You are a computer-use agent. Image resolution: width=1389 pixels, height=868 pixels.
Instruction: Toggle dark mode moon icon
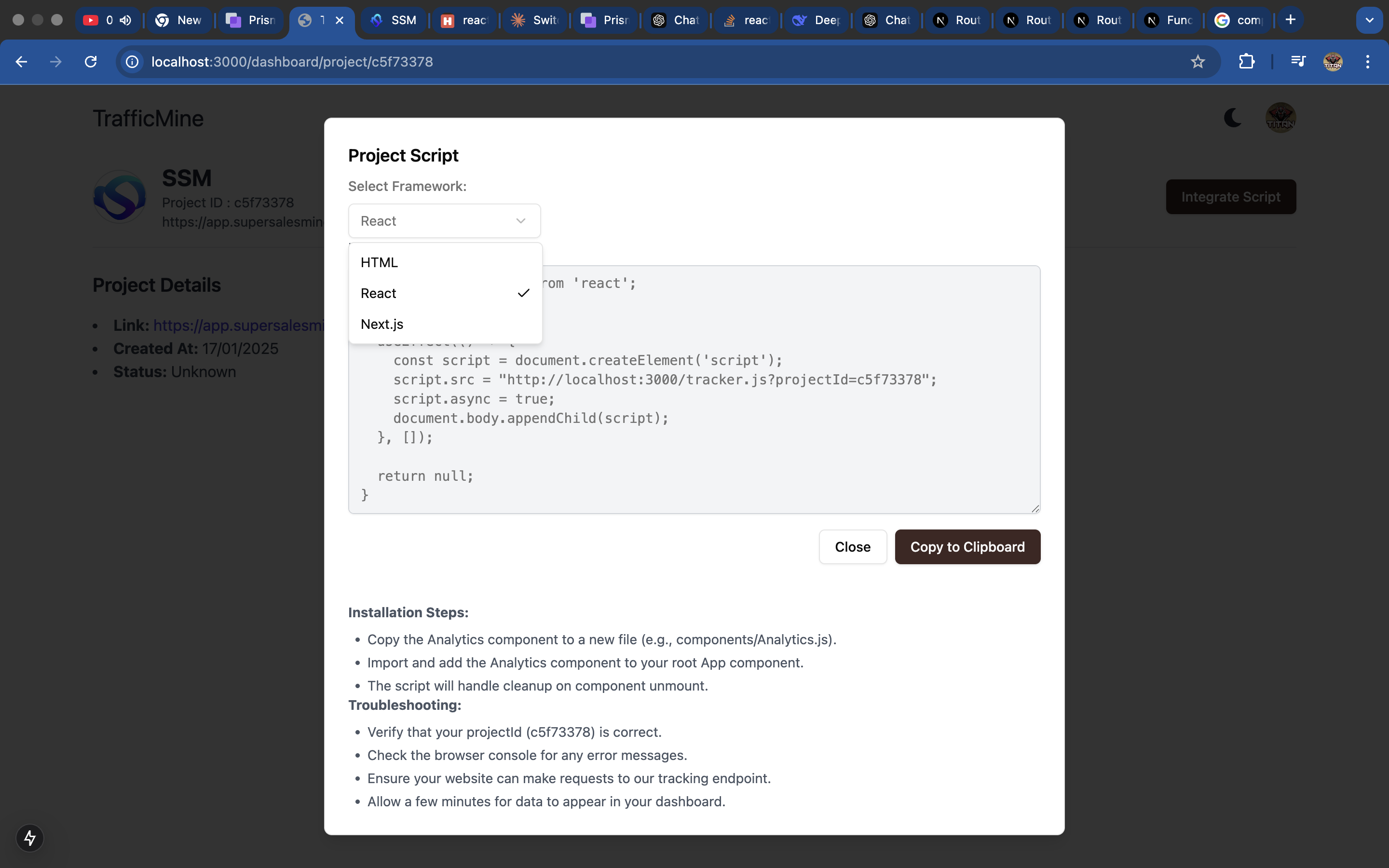(x=1232, y=118)
